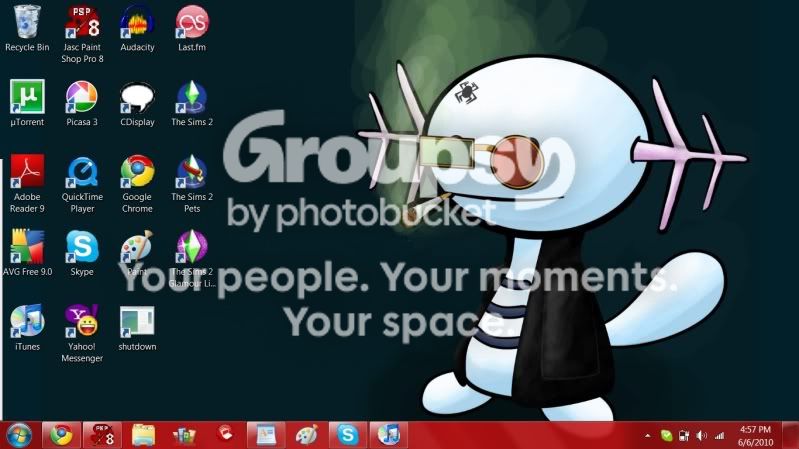
Task: Open the wireless network signal tray icon
Action: tap(720, 435)
